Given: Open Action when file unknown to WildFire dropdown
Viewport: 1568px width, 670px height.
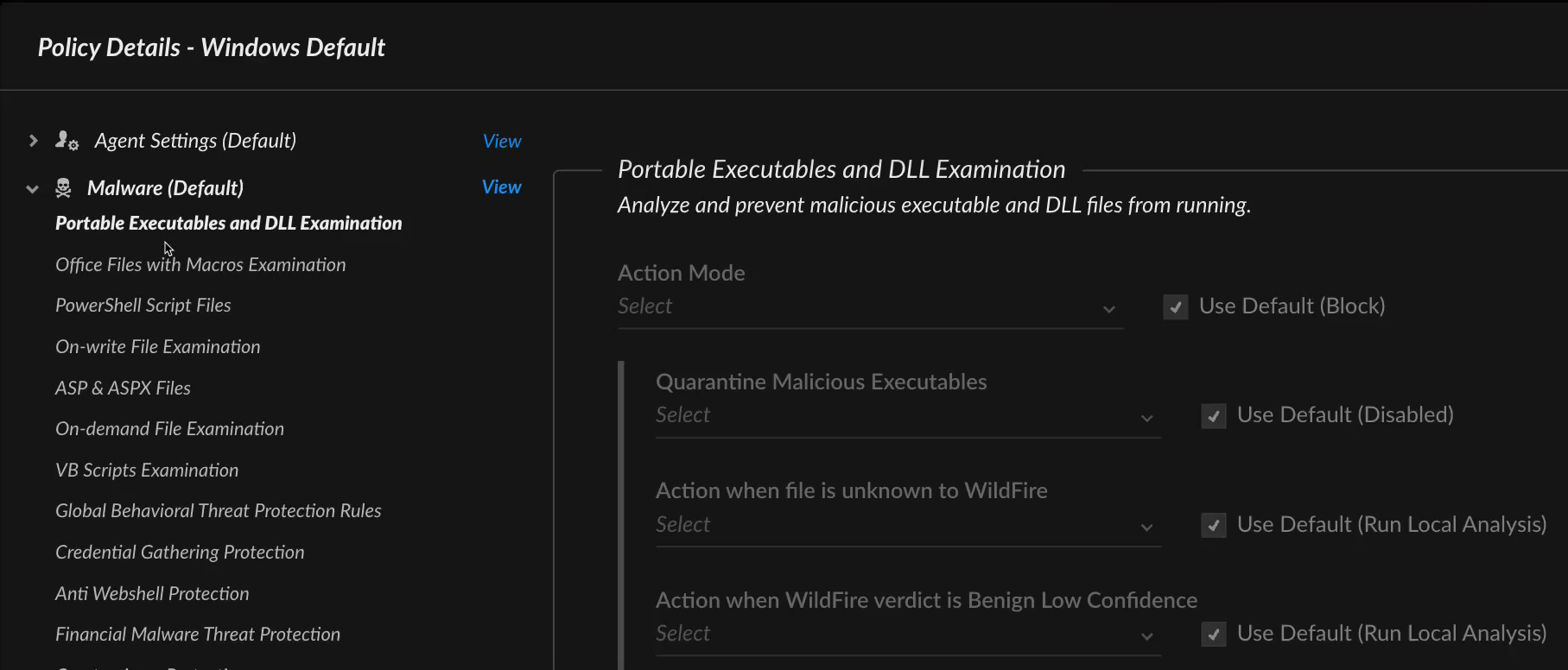Looking at the screenshot, I should (906, 526).
